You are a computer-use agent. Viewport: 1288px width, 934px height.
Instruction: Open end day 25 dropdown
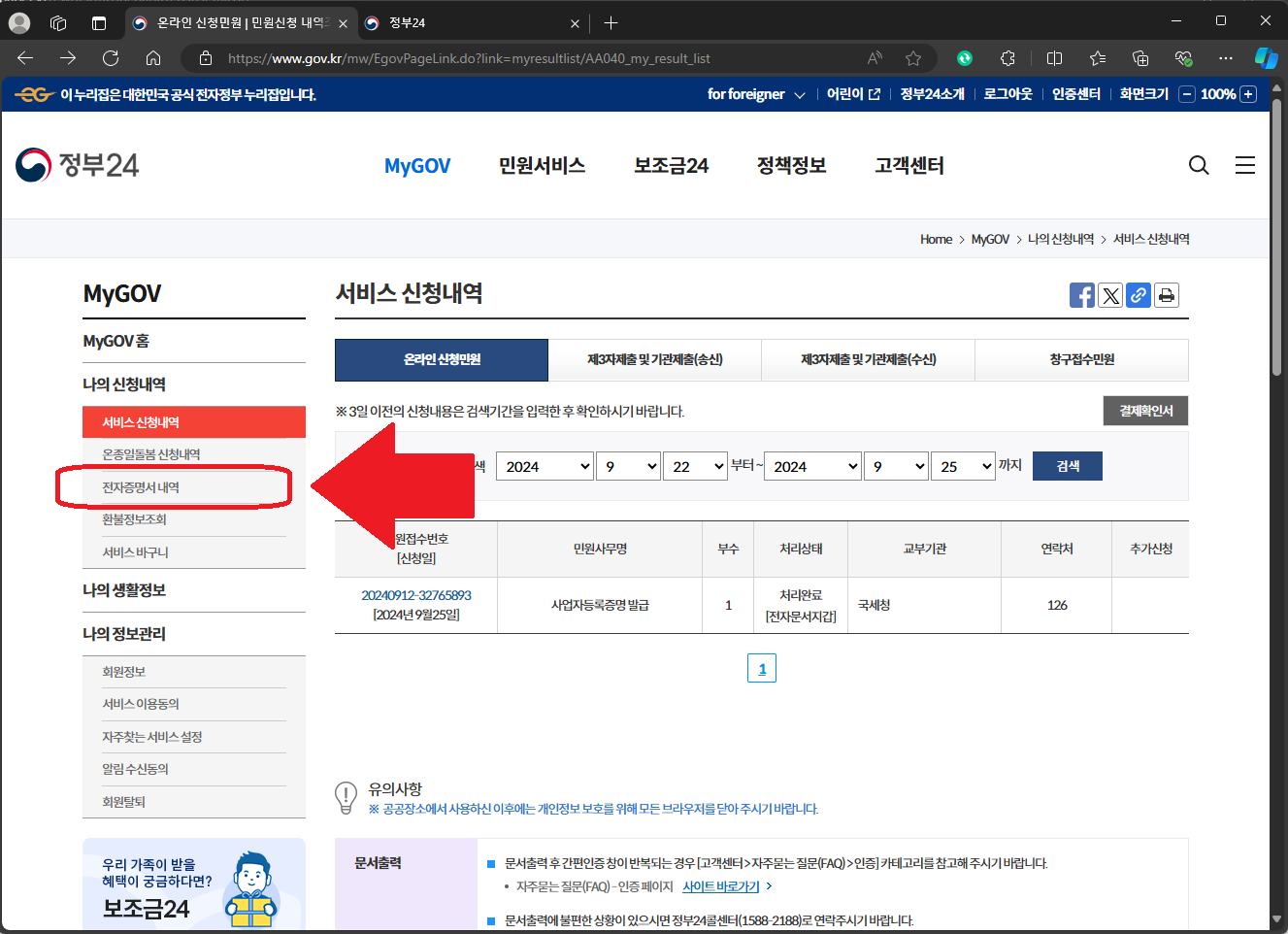pos(963,466)
